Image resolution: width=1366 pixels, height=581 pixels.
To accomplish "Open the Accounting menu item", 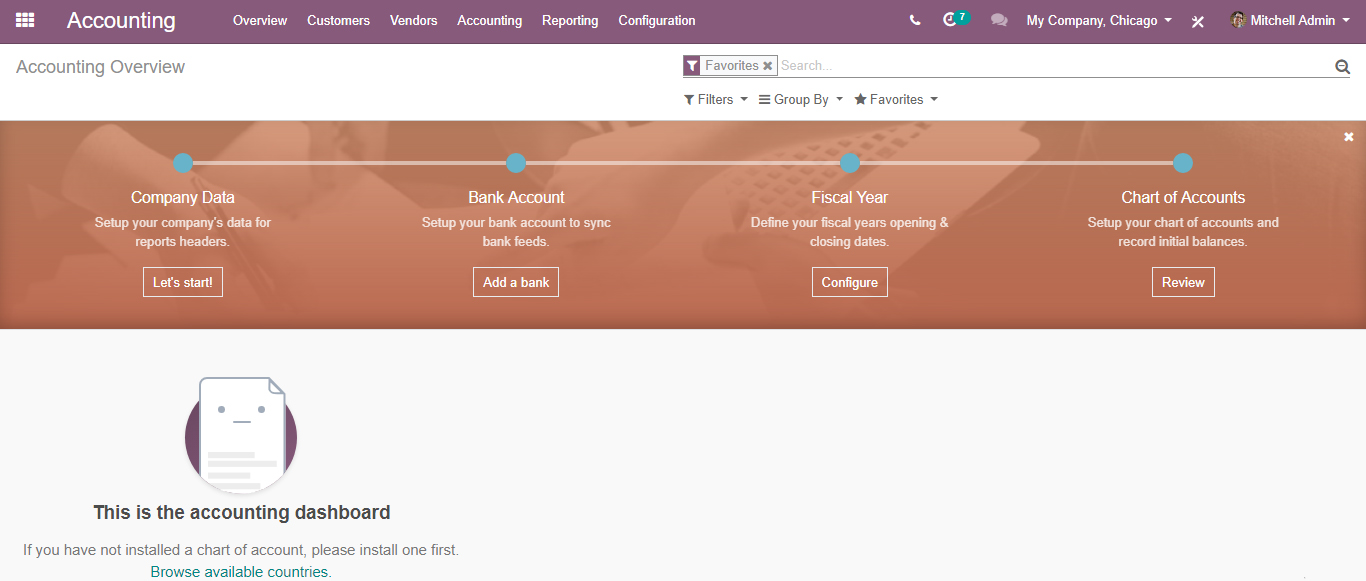I will point(490,20).
